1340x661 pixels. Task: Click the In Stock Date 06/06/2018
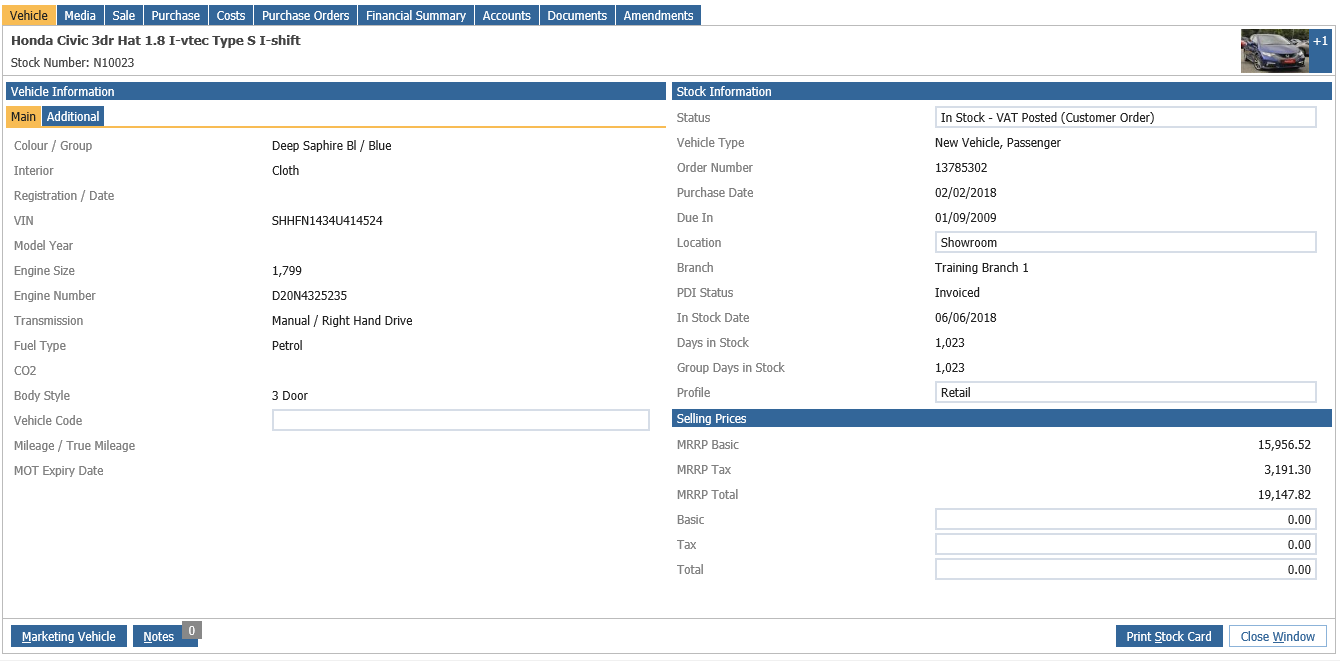965,318
